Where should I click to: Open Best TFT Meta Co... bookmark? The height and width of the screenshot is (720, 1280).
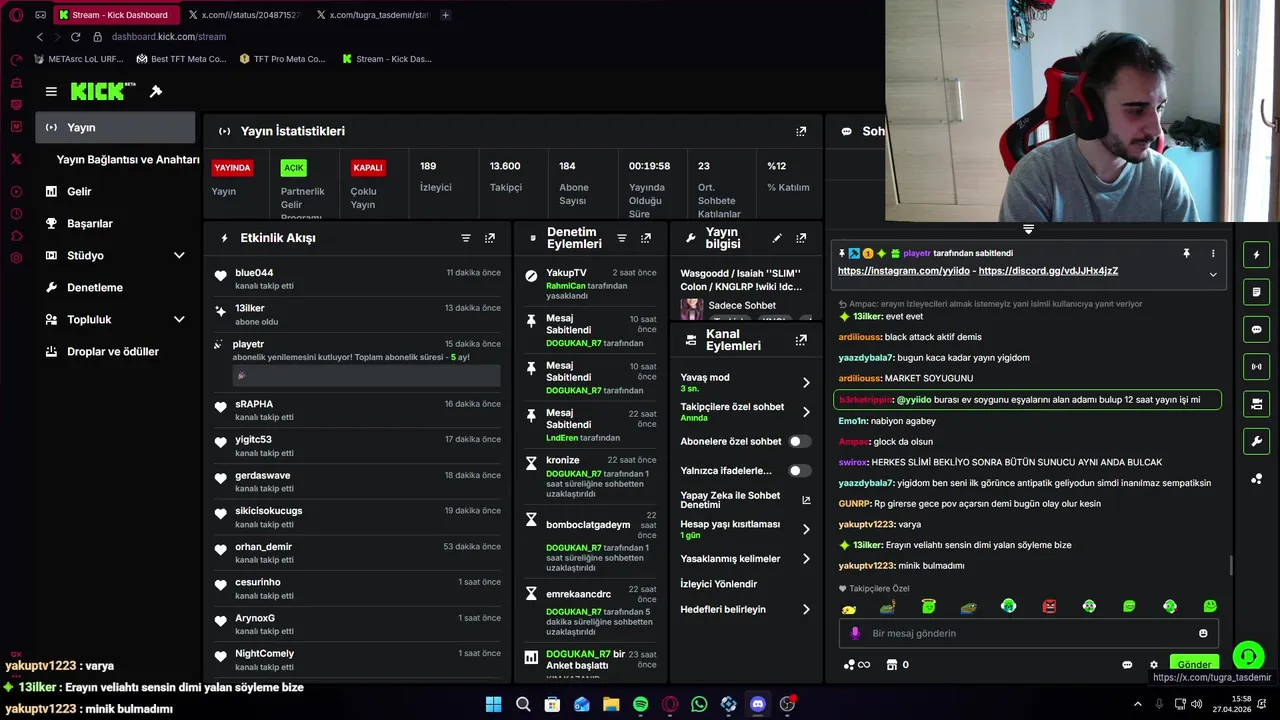click(181, 59)
